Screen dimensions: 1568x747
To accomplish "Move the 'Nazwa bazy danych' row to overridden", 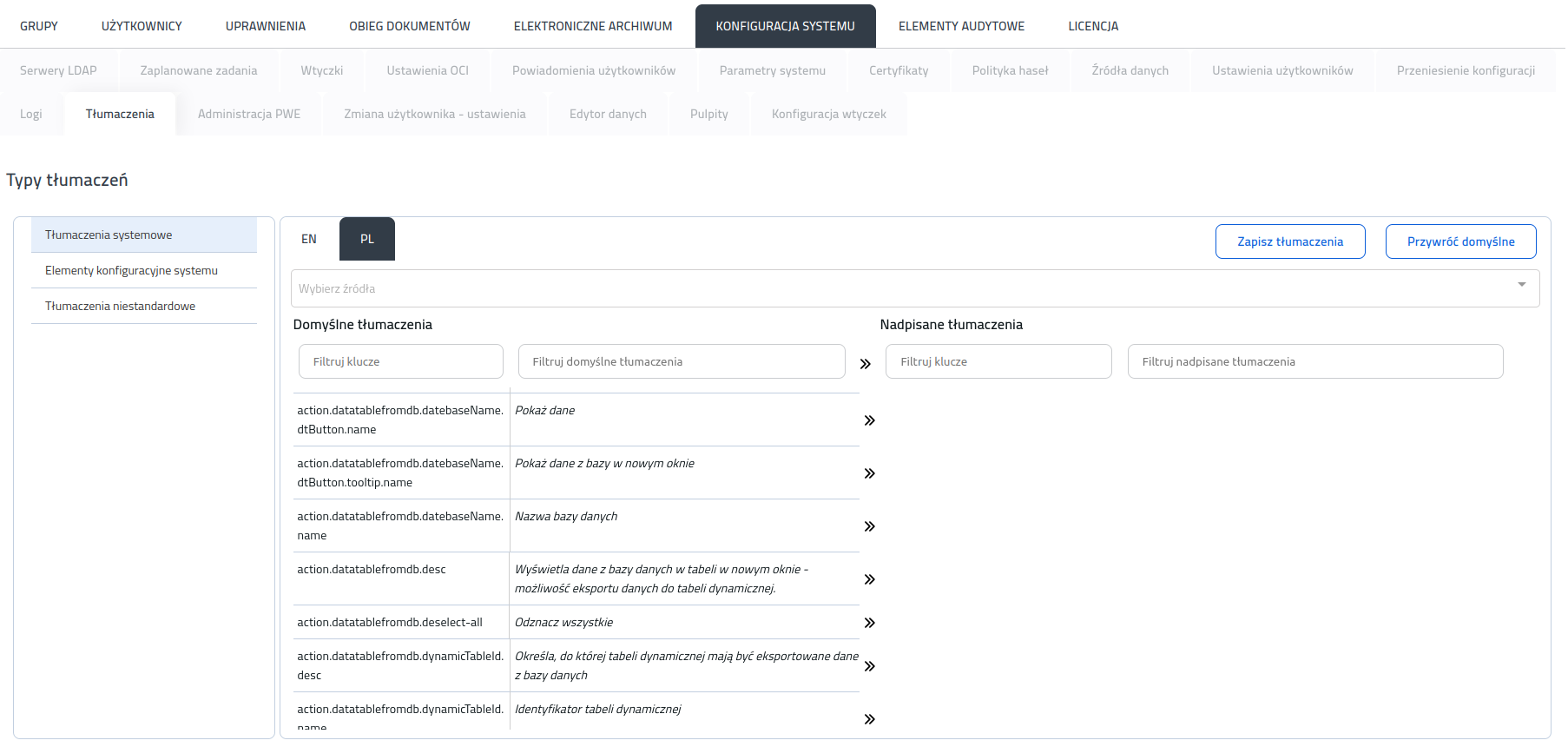I will [x=869, y=526].
